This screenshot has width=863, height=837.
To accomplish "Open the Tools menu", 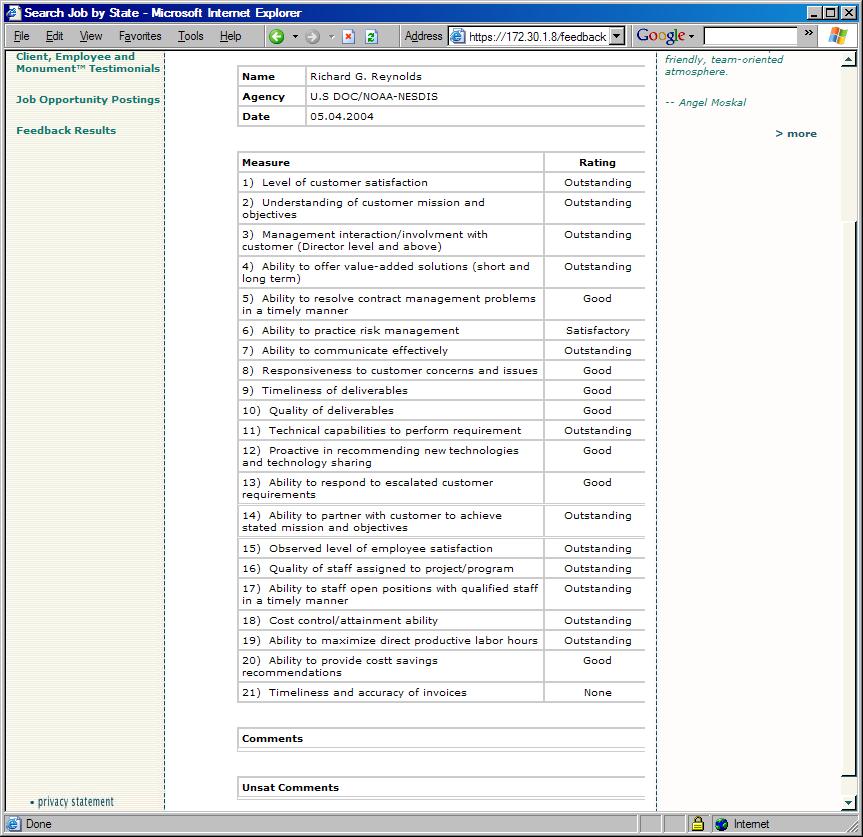I will [190, 36].
